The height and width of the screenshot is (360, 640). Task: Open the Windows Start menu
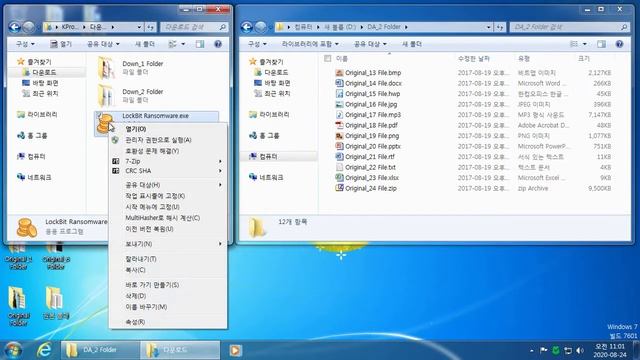(x=13, y=350)
